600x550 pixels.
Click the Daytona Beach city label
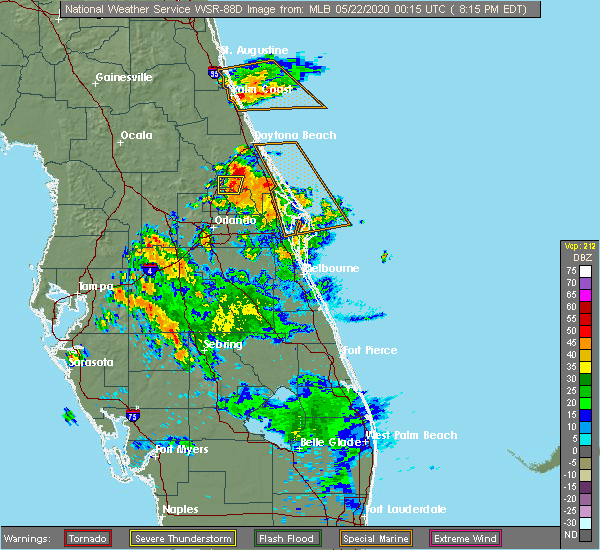click(x=295, y=135)
